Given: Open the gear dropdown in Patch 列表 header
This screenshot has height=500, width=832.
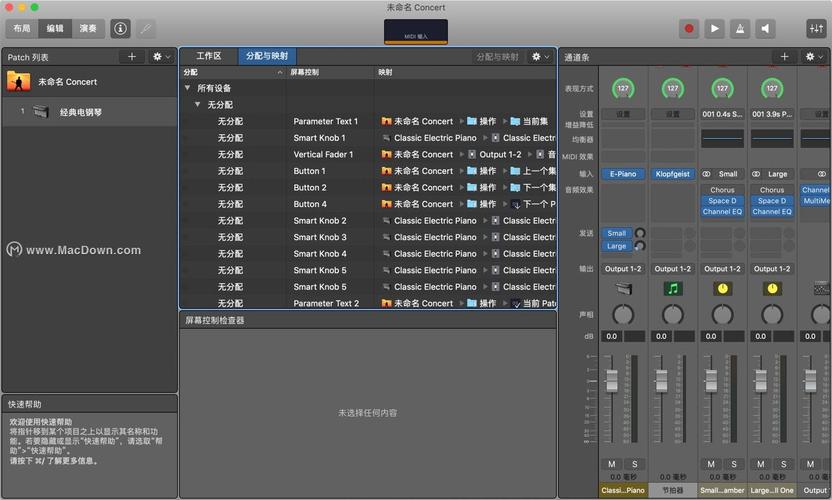Looking at the screenshot, I should 160,57.
